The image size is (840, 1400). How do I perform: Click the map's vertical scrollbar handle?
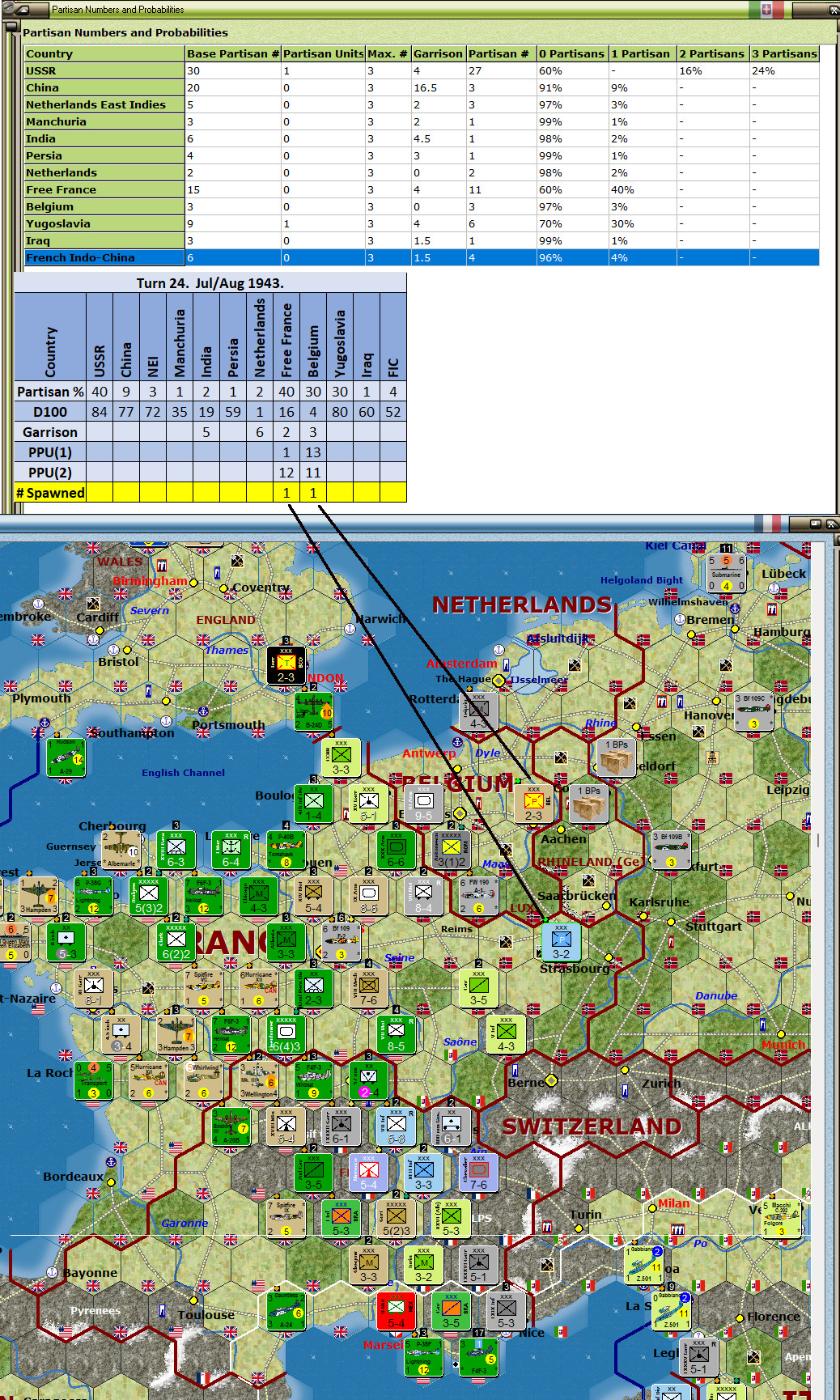click(x=818, y=839)
